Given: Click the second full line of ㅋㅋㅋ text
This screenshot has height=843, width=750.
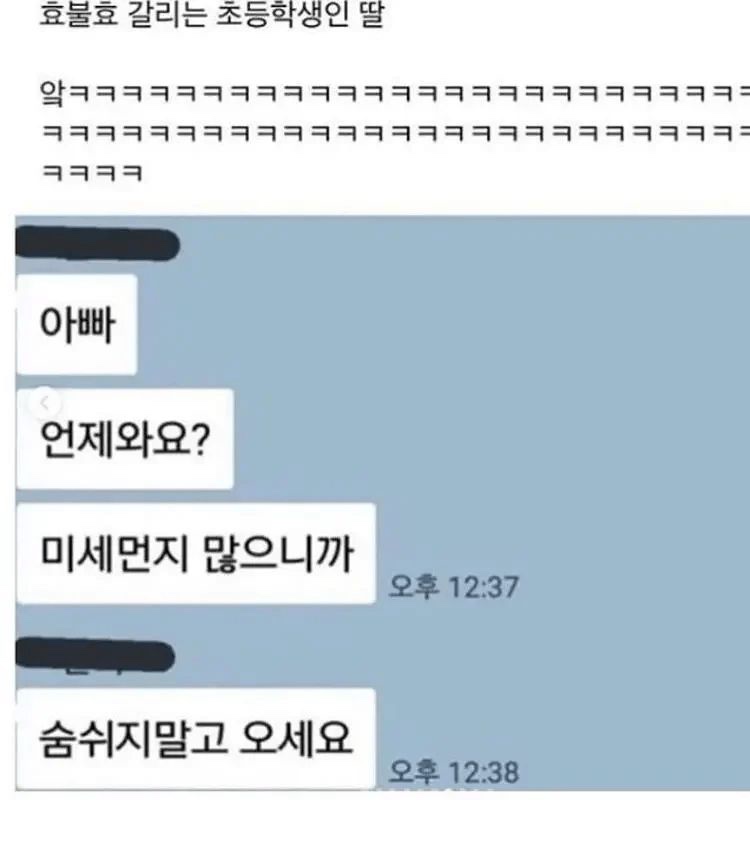Looking at the screenshot, I should pyautogui.click(x=395, y=133).
